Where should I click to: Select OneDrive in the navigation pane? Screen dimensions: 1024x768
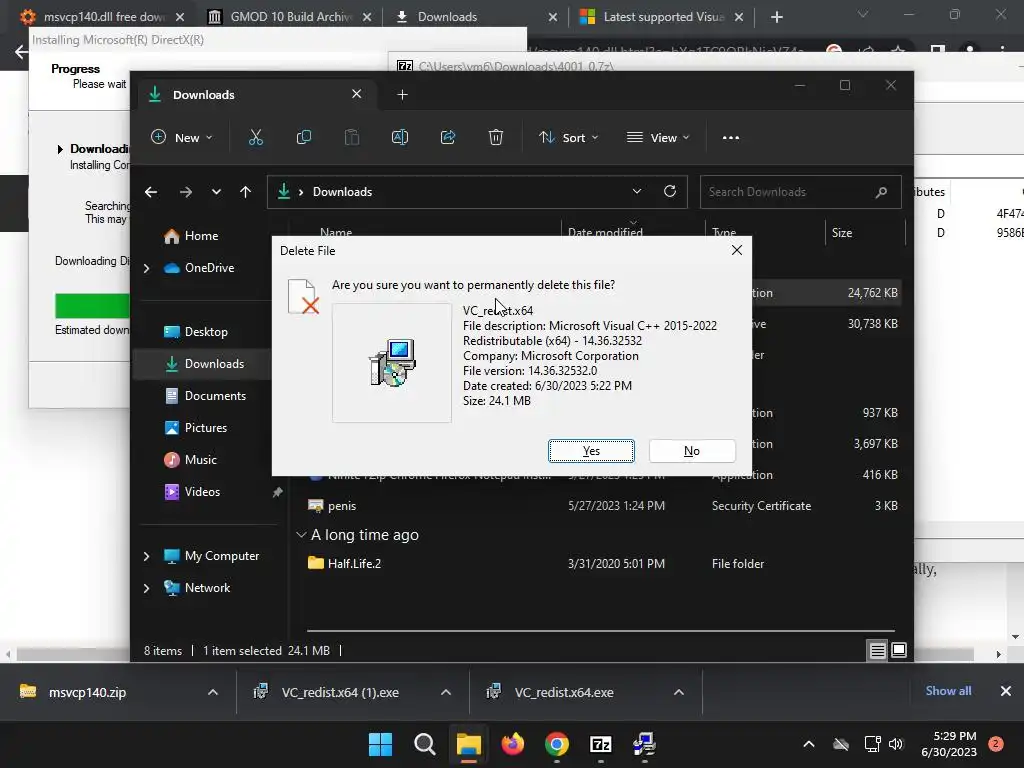point(209,268)
